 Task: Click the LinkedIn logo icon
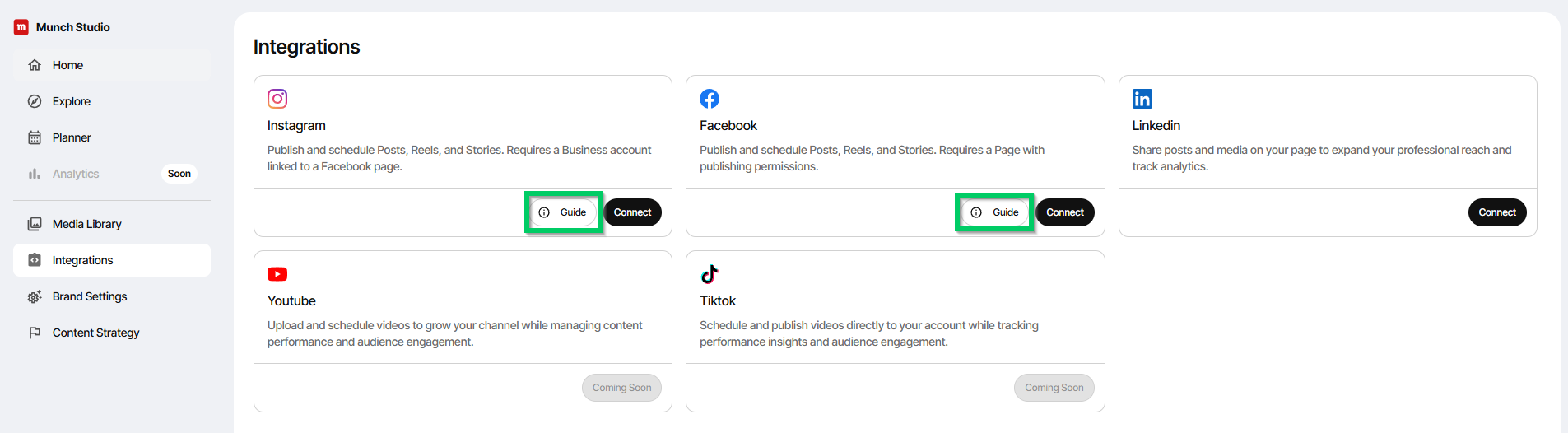[x=1142, y=99]
